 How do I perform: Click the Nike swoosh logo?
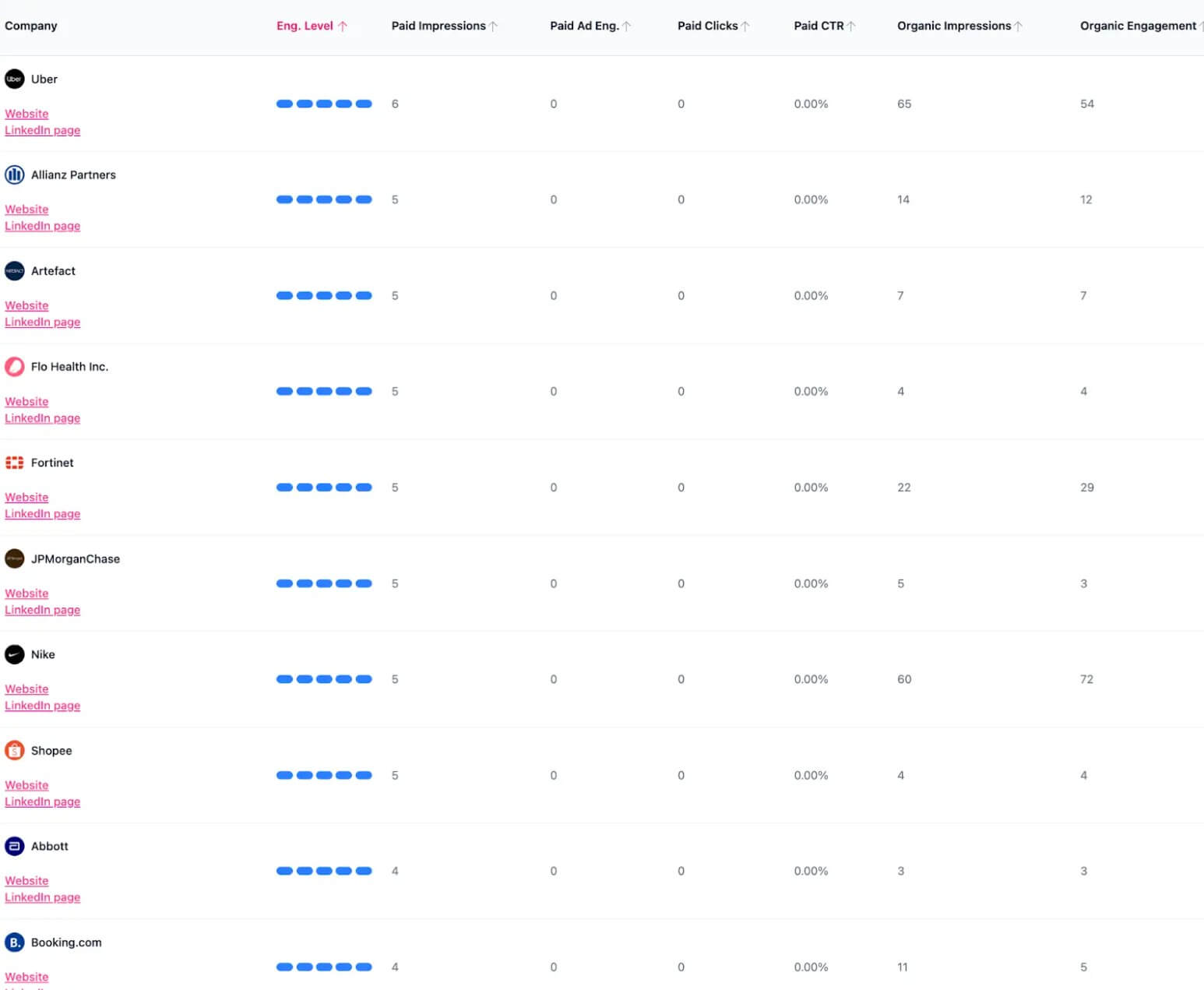click(x=15, y=654)
